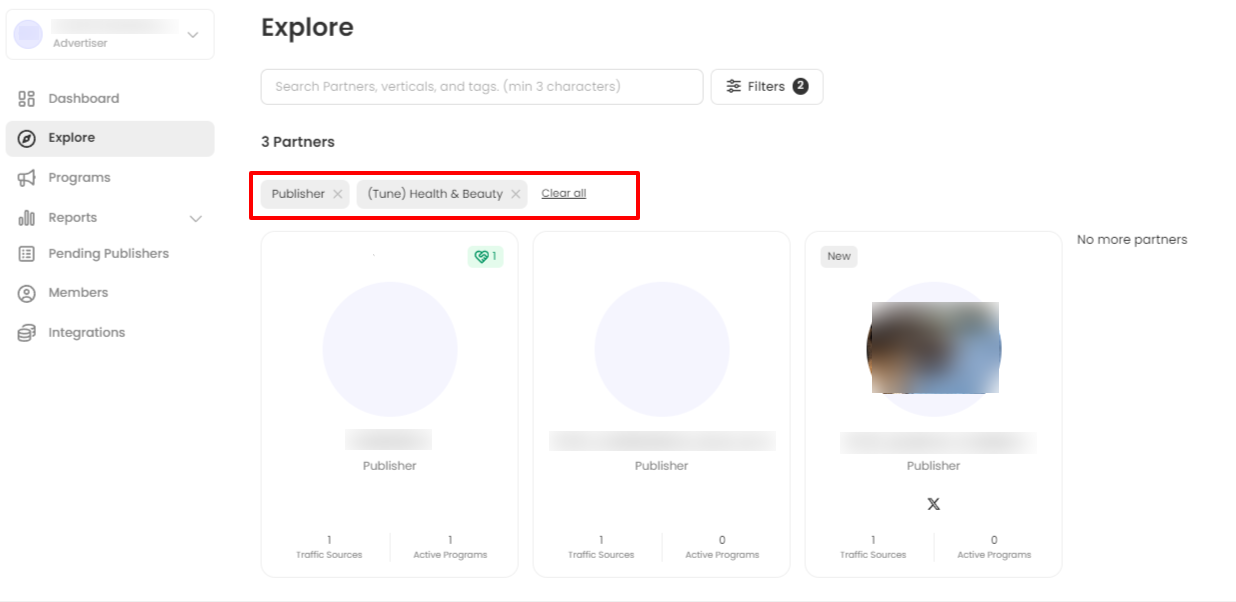Click the X social icon on third partner card
This screenshot has width=1236, height=602.
[x=933, y=504]
